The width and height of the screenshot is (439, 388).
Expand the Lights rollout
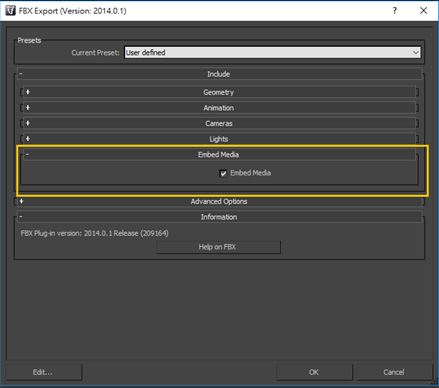[219, 139]
